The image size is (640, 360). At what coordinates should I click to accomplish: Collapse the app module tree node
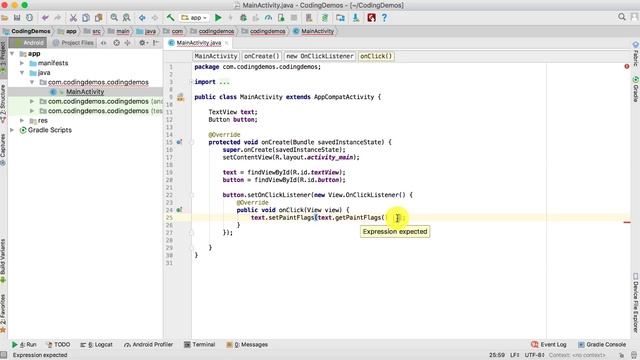click(12, 53)
